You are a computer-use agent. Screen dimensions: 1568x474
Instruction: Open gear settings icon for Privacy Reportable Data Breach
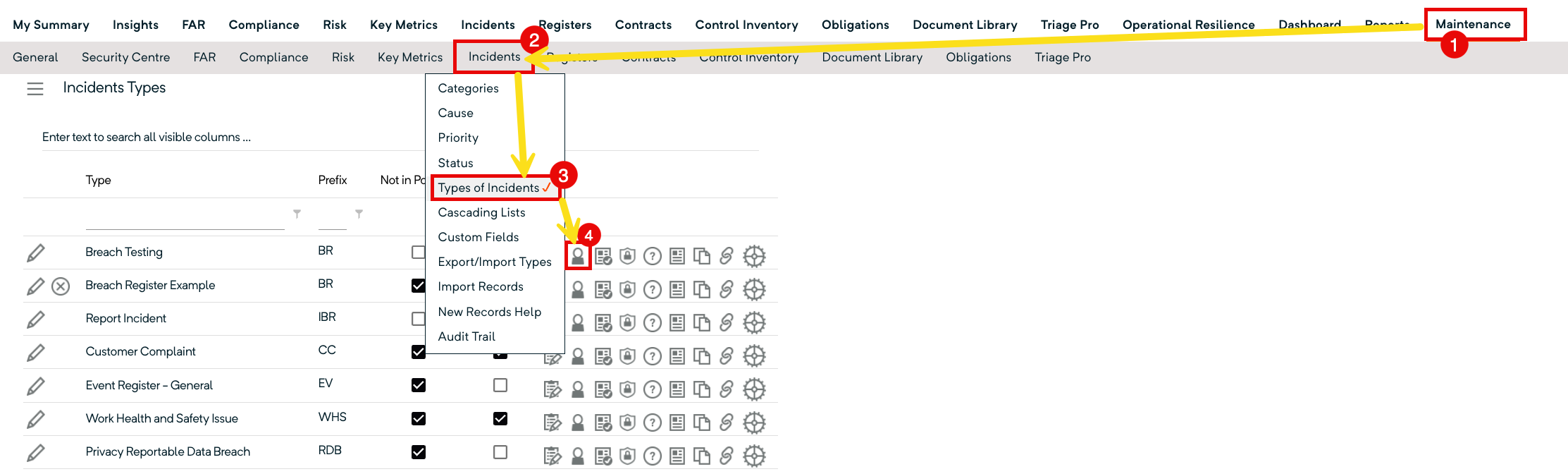point(754,456)
